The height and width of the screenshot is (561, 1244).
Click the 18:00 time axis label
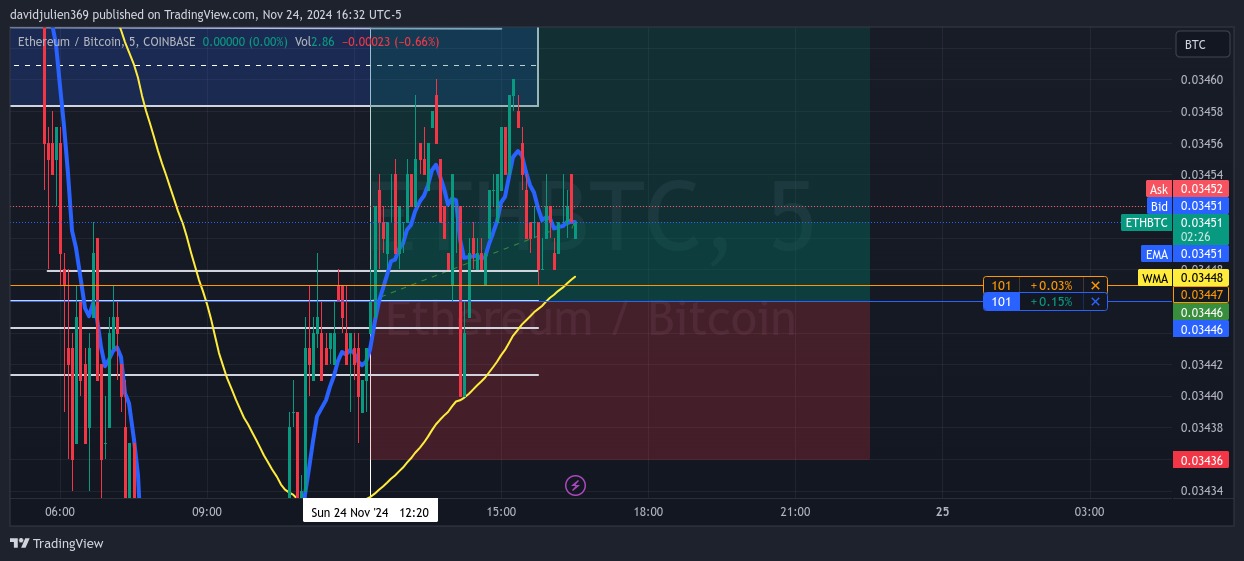point(648,512)
